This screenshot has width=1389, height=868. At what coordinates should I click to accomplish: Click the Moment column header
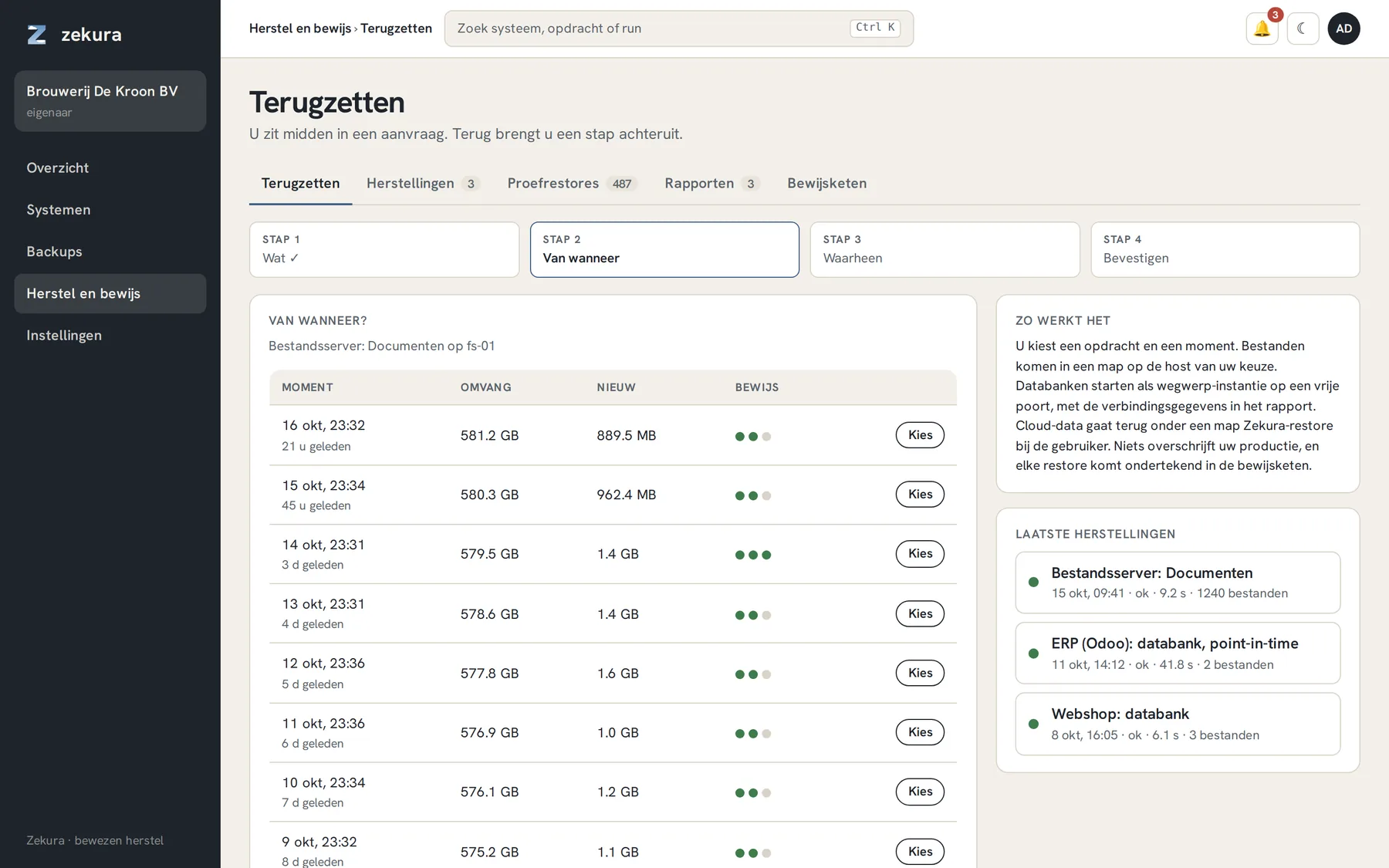(x=307, y=387)
